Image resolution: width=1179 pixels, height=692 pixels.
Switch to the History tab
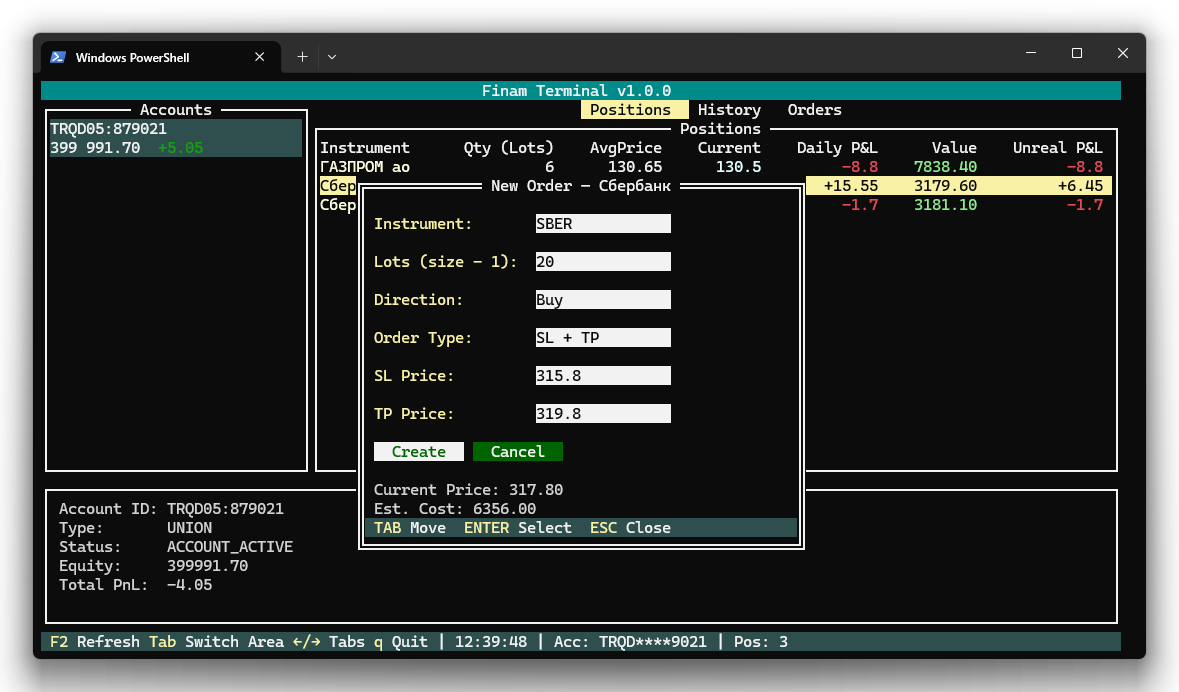729,110
